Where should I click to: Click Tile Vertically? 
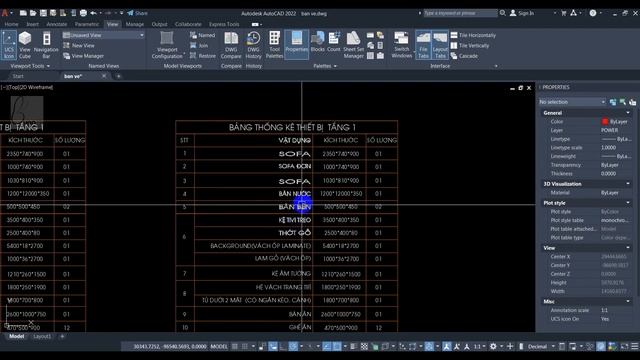click(x=470, y=46)
